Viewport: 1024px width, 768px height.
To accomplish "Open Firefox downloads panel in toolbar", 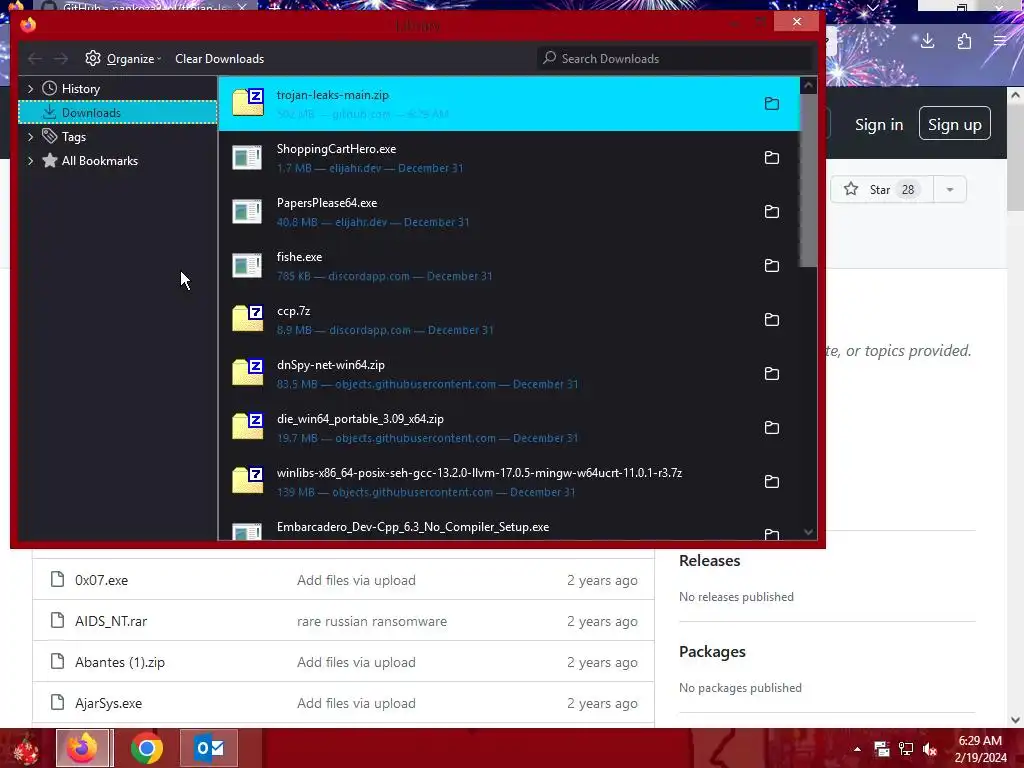I will point(927,42).
